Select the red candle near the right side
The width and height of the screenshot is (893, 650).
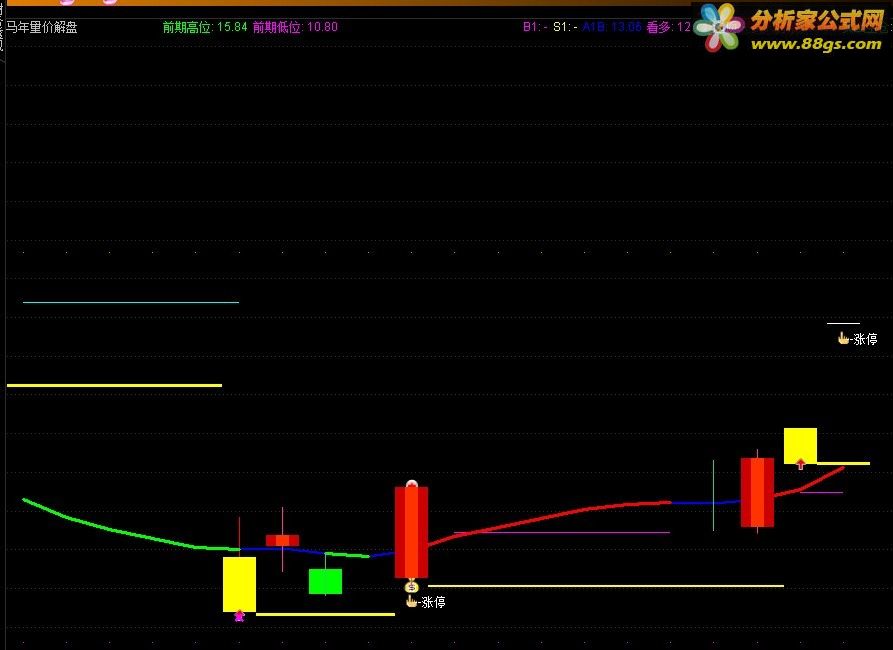757,492
